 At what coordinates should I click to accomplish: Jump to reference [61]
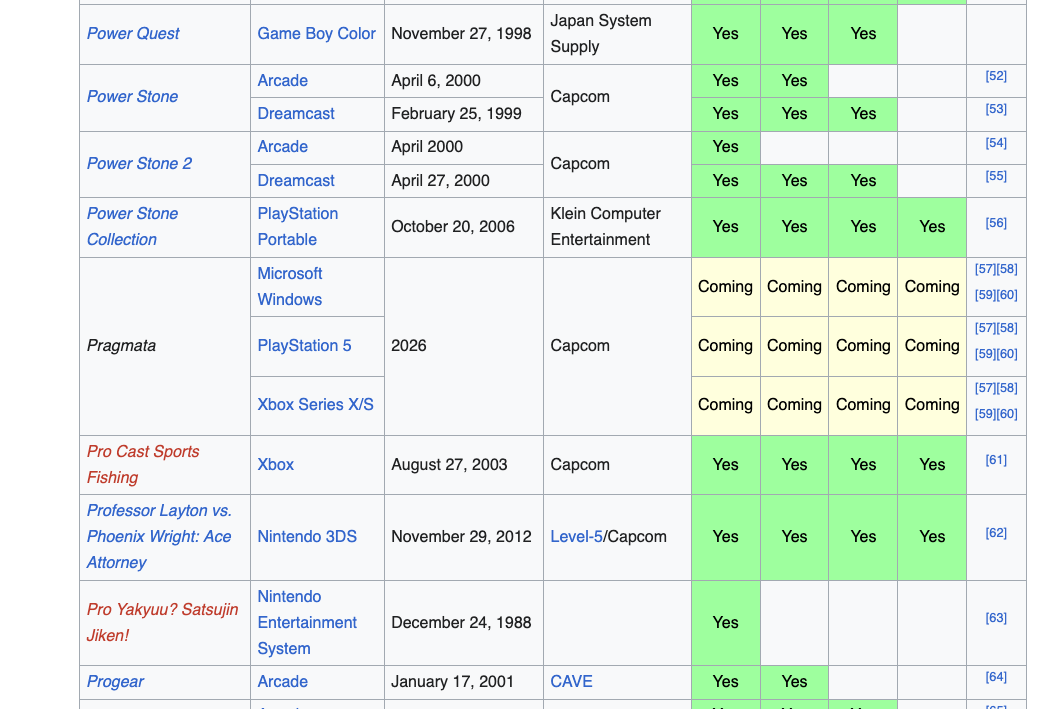[996, 460]
